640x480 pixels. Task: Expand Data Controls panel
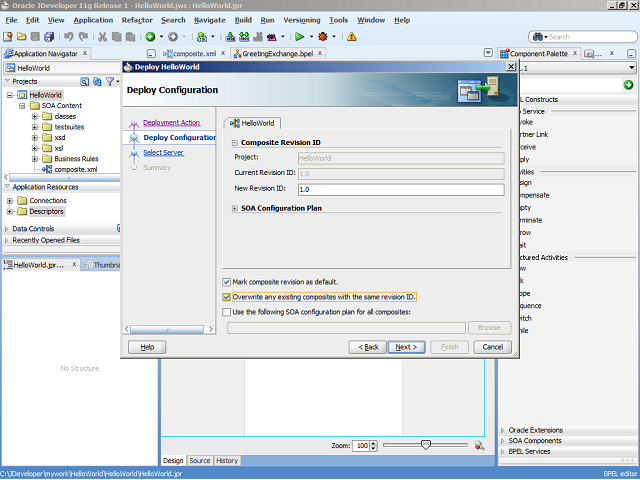7,229
